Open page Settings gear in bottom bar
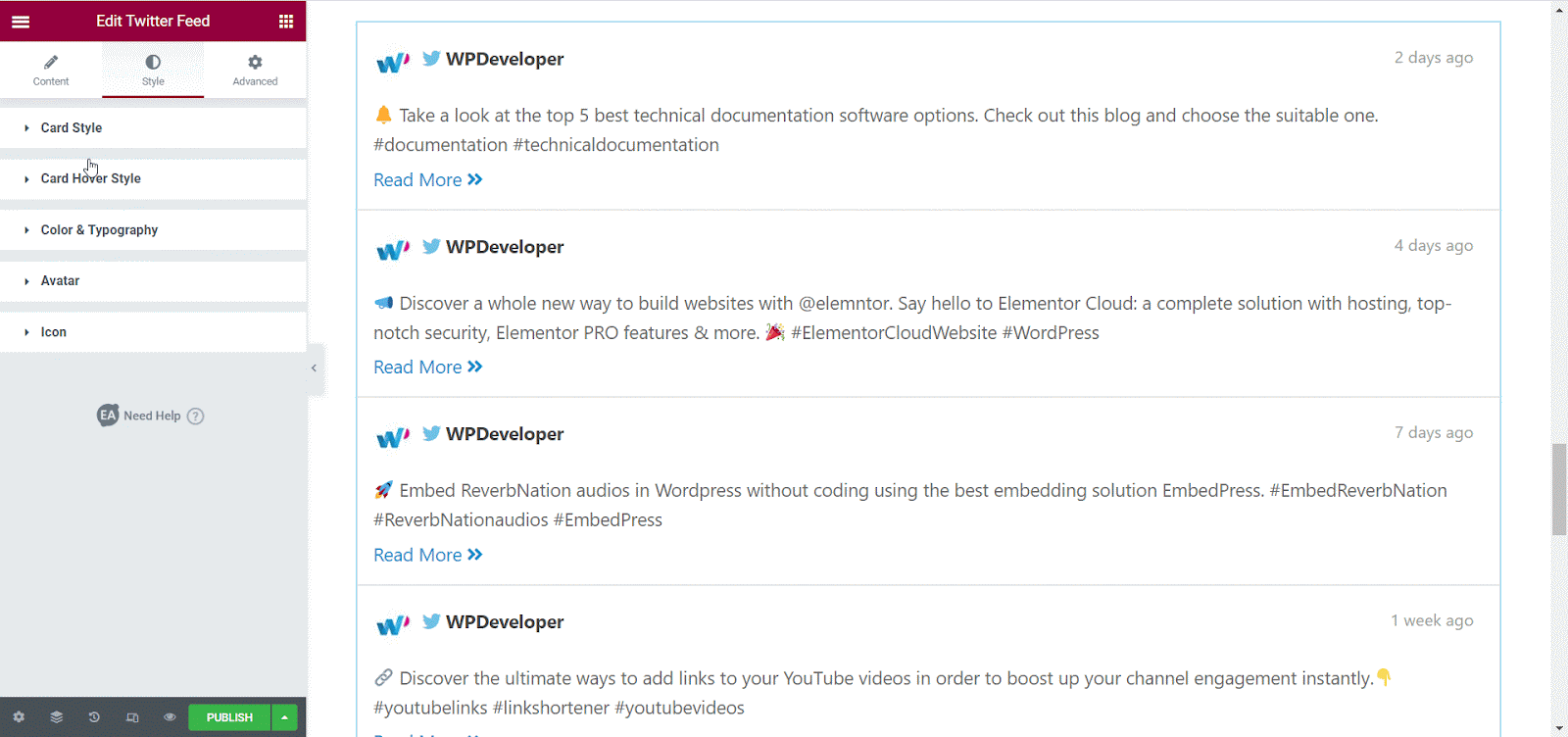 pyautogui.click(x=19, y=717)
